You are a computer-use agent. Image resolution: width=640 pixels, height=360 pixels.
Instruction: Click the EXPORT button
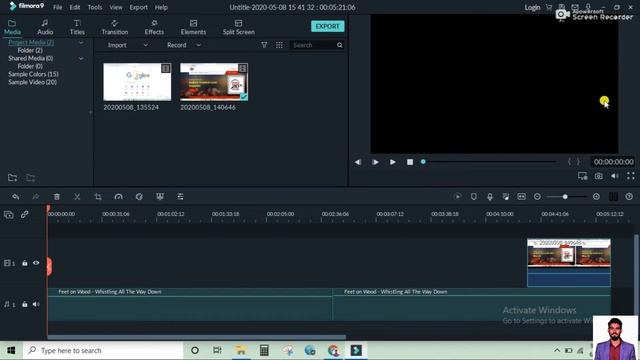(x=327, y=26)
